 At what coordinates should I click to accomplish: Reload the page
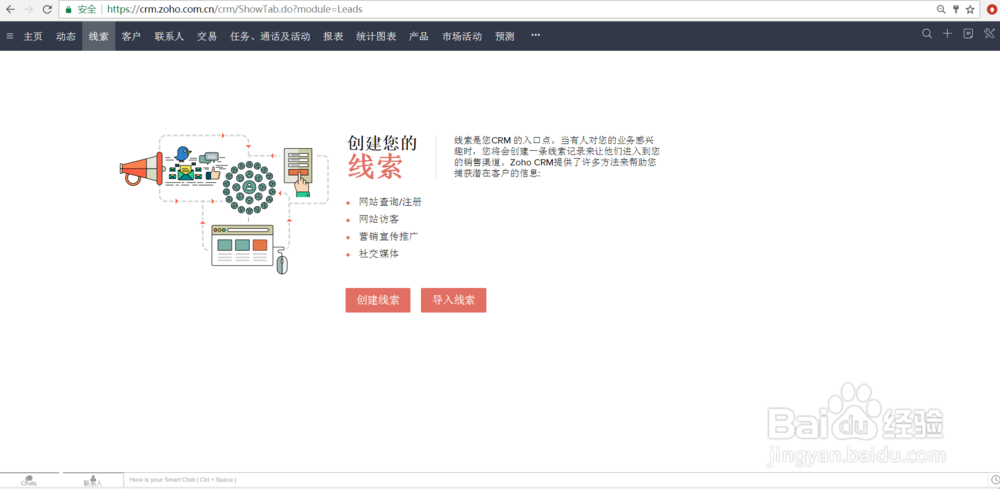pos(47,10)
